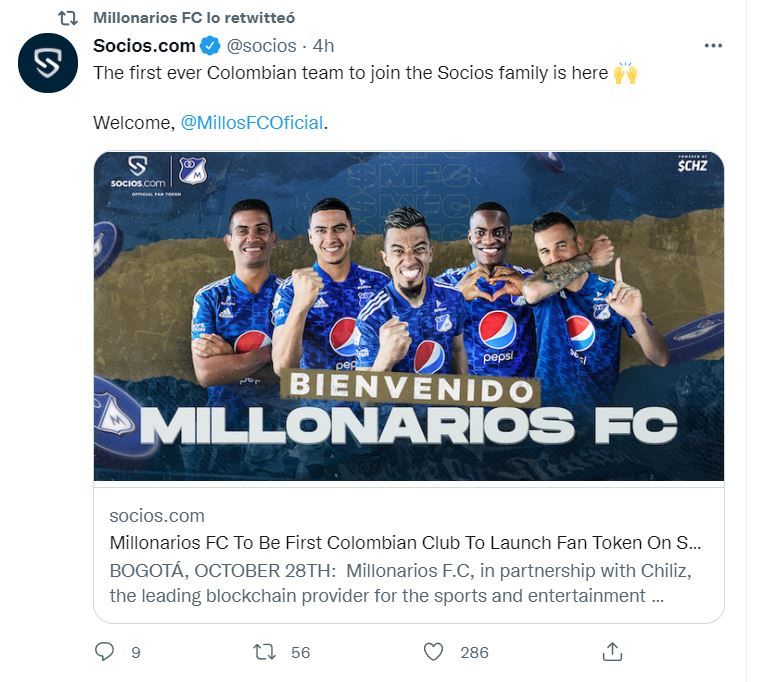Viewport: 759px width, 682px height.
Task: Click the 56 retweets count
Action: 300,652
